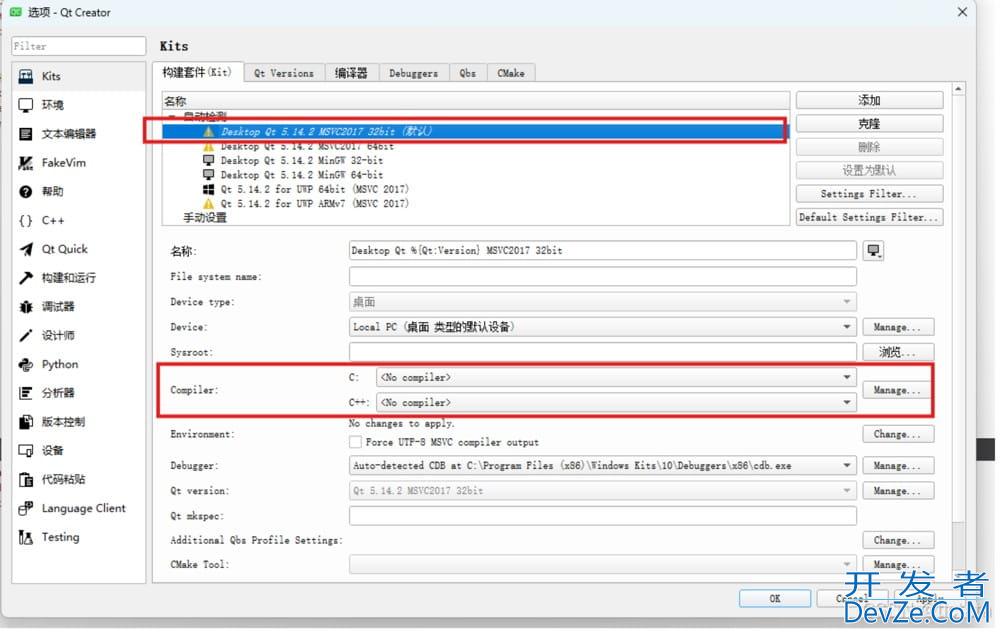
Task: Open the 设备 settings category
Action: 79,452
